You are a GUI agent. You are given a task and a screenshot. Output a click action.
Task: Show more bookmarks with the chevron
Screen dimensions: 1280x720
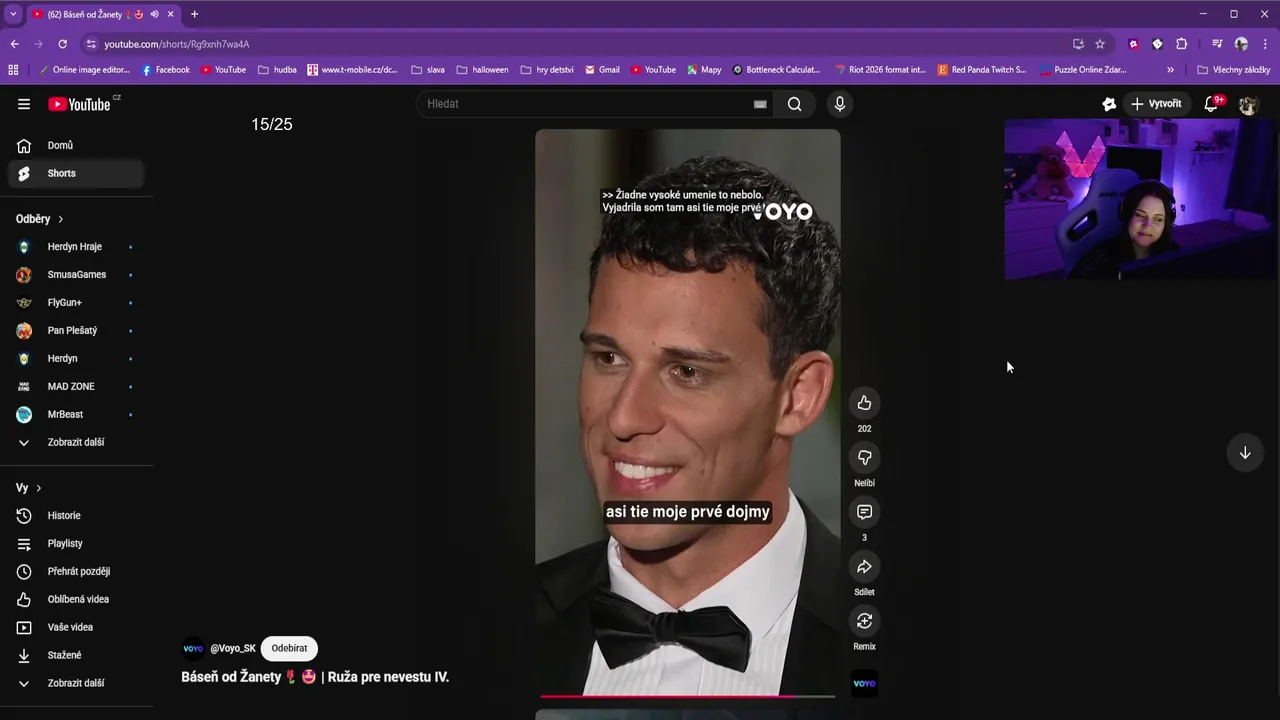point(1170,70)
